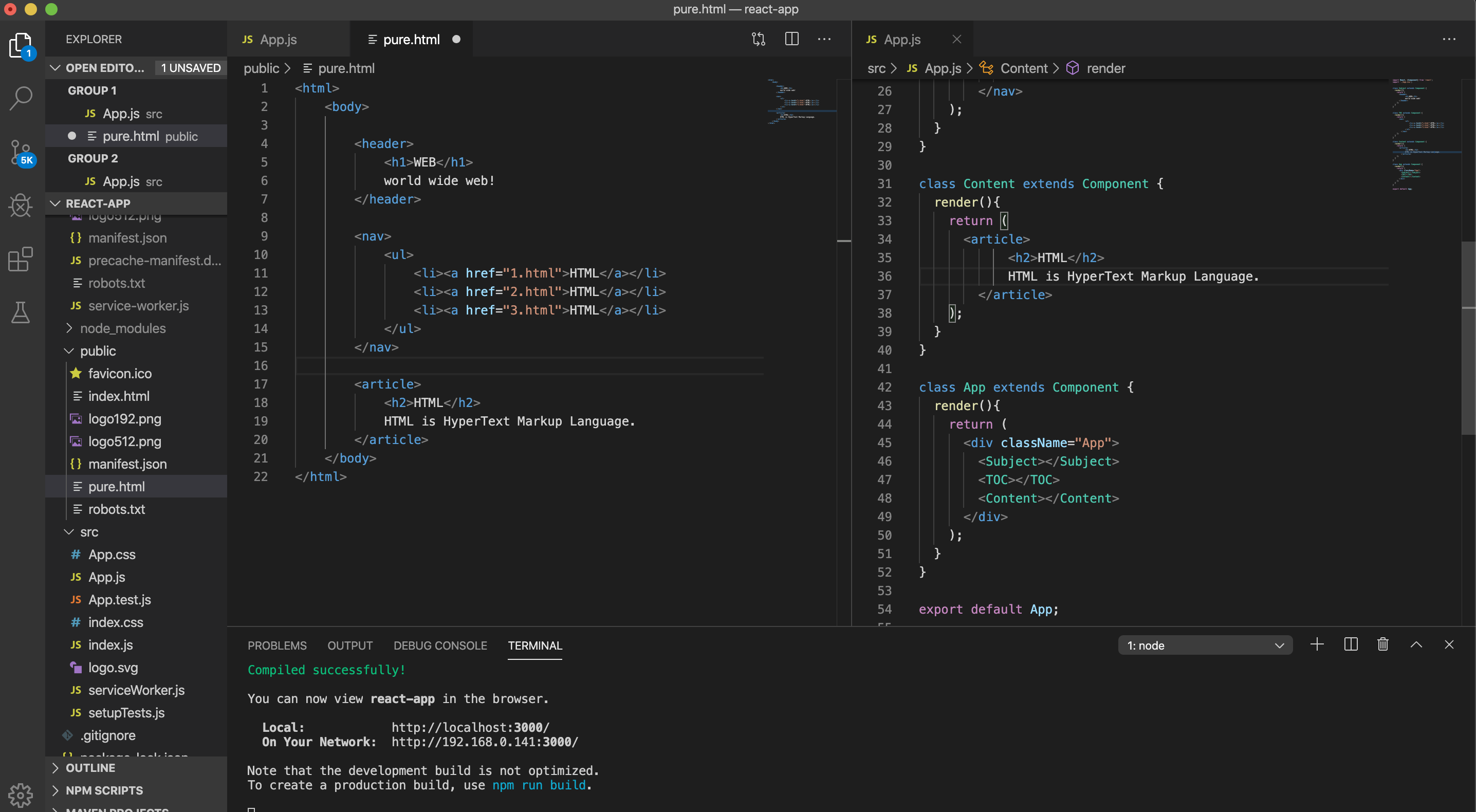The image size is (1476, 812).
Task: Open index.html in the public folder
Action: 119,396
